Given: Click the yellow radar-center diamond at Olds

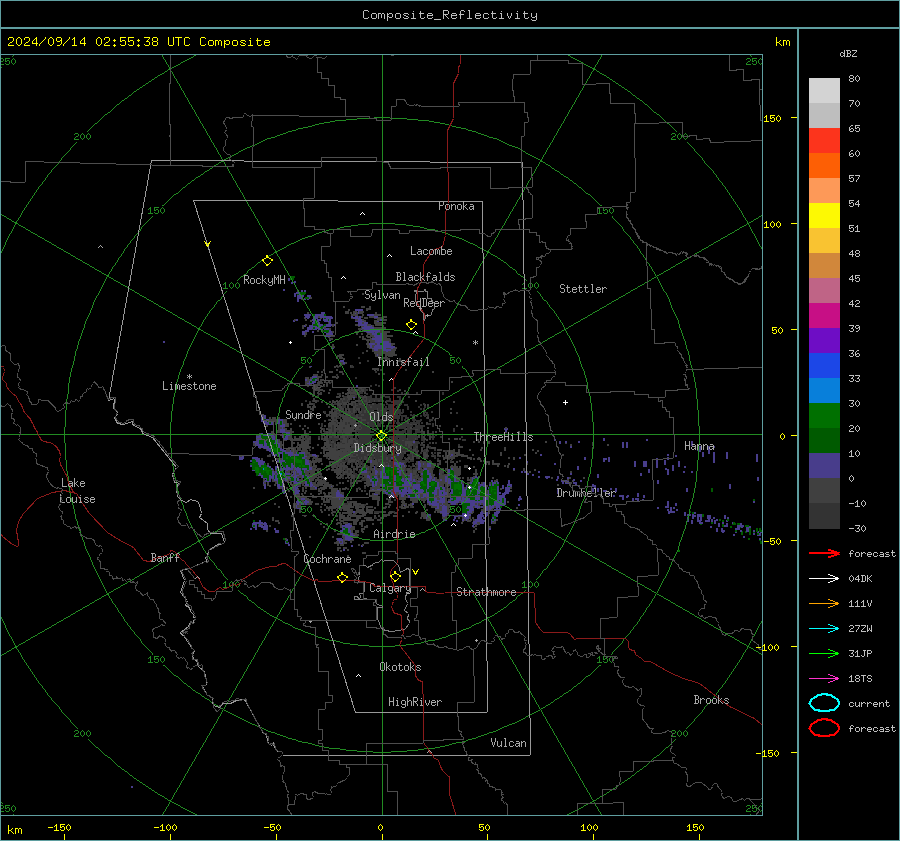Looking at the screenshot, I should [381, 436].
